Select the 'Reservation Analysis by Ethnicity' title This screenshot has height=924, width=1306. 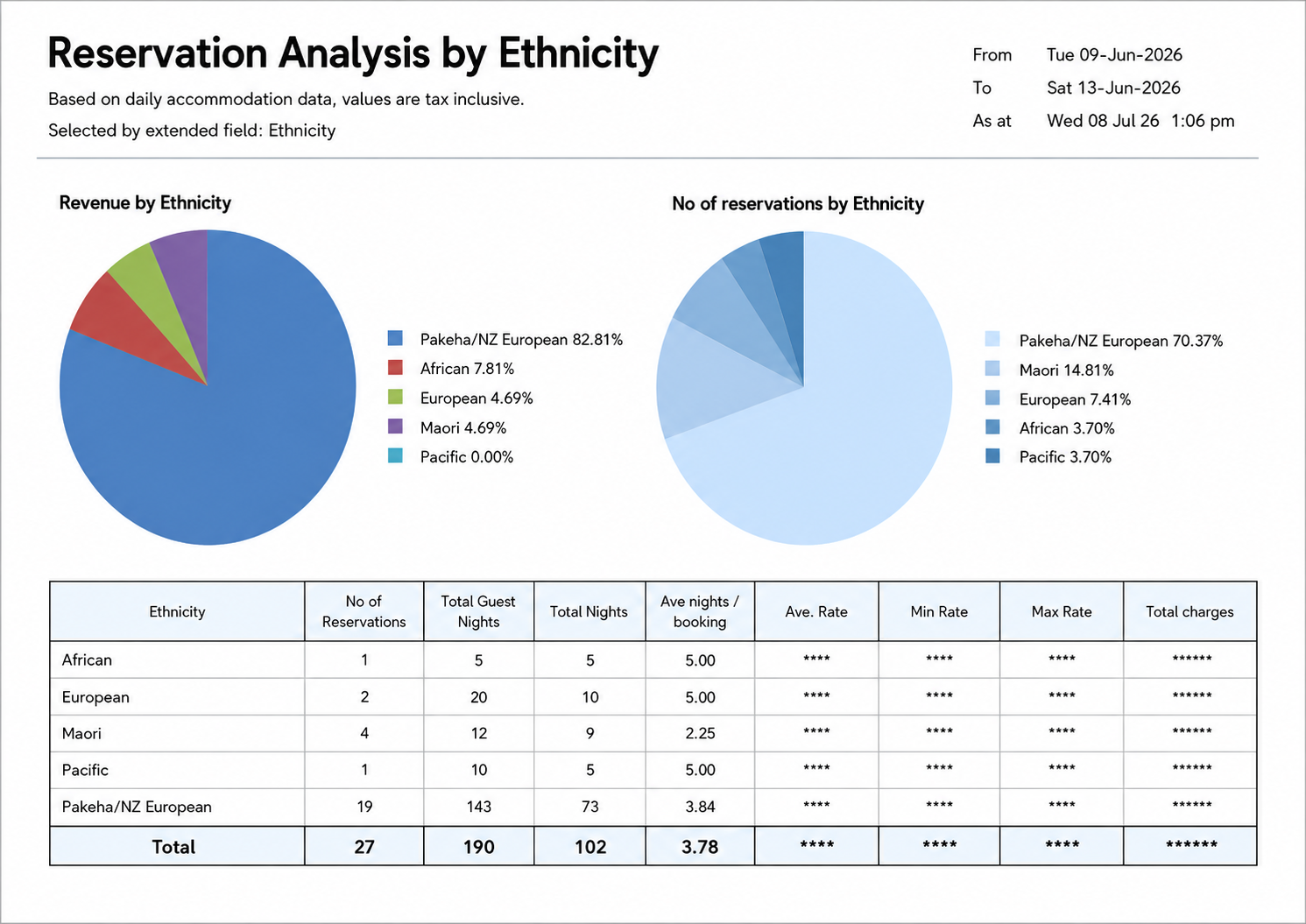tap(353, 53)
